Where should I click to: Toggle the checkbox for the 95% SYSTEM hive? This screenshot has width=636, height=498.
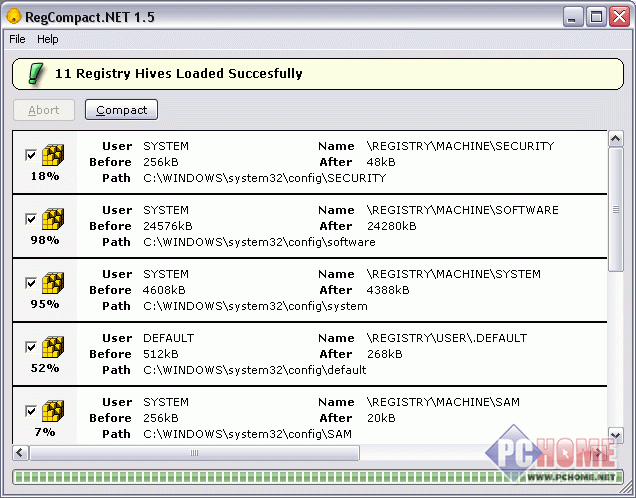click(x=31, y=283)
